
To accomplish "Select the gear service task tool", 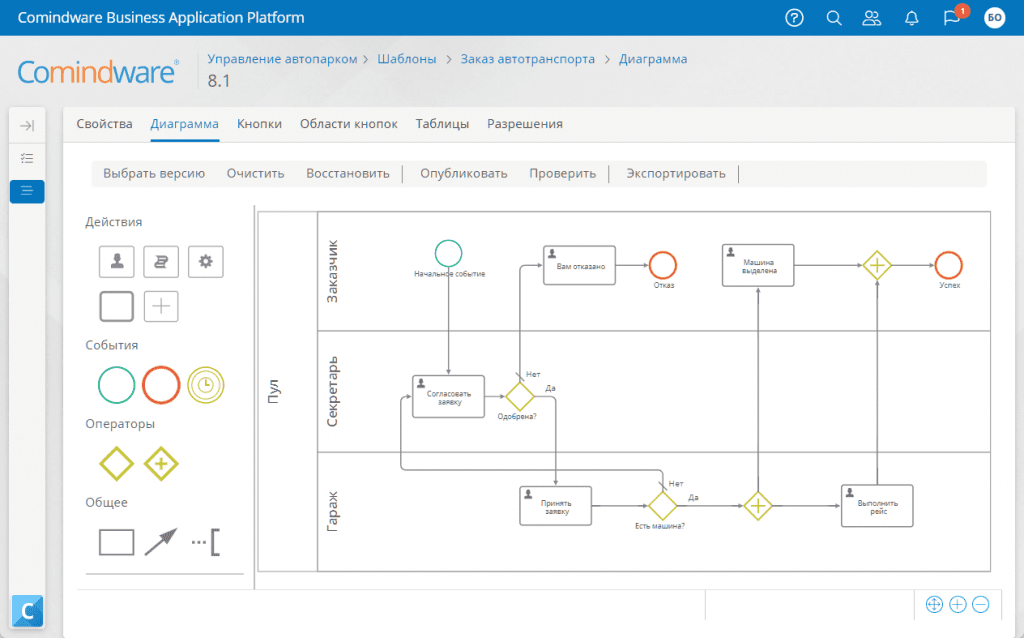I will pyautogui.click(x=205, y=261).
